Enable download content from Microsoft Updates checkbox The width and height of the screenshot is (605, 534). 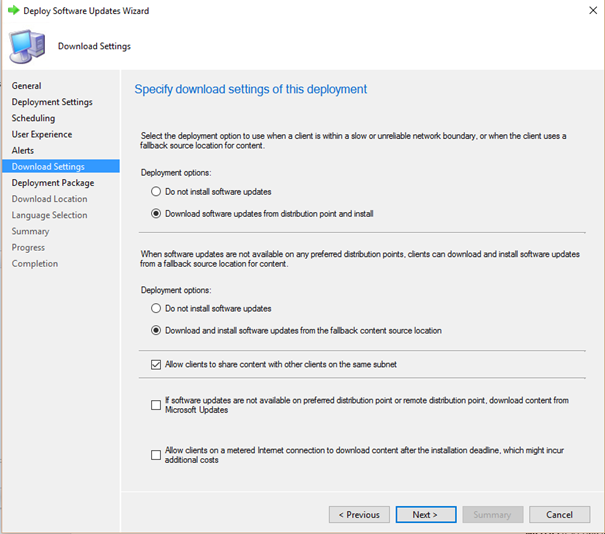coord(156,405)
